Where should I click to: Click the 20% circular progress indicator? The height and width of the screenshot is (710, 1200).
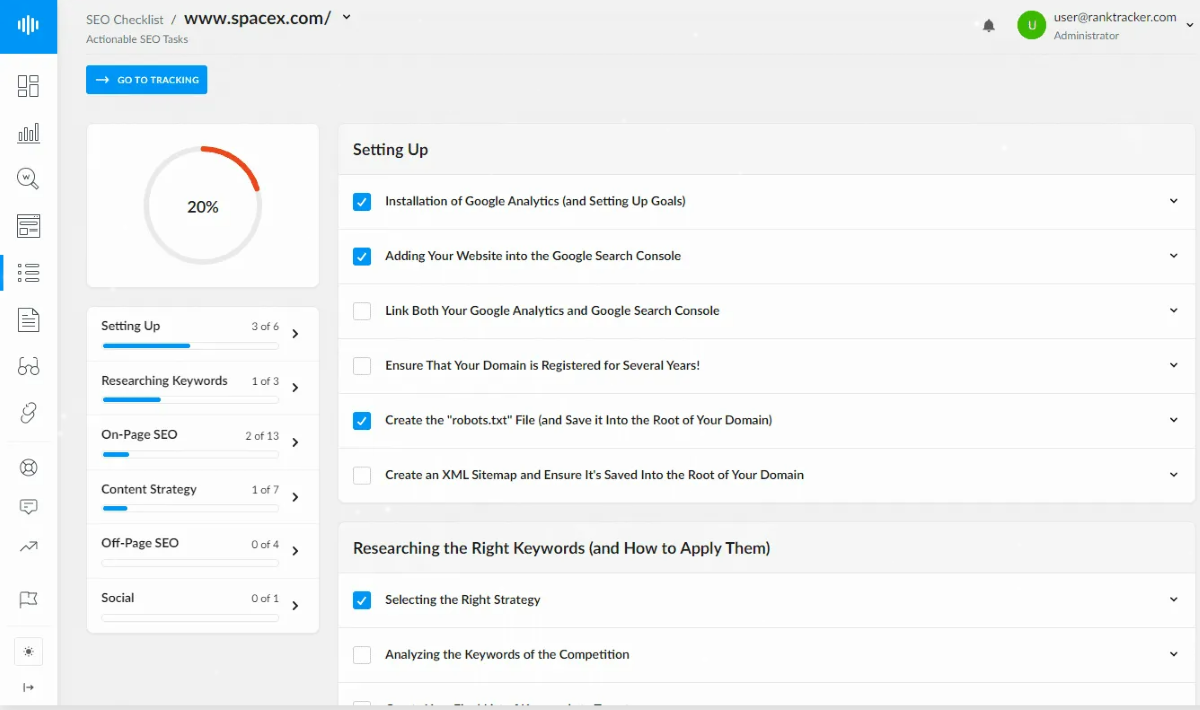(203, 206)
